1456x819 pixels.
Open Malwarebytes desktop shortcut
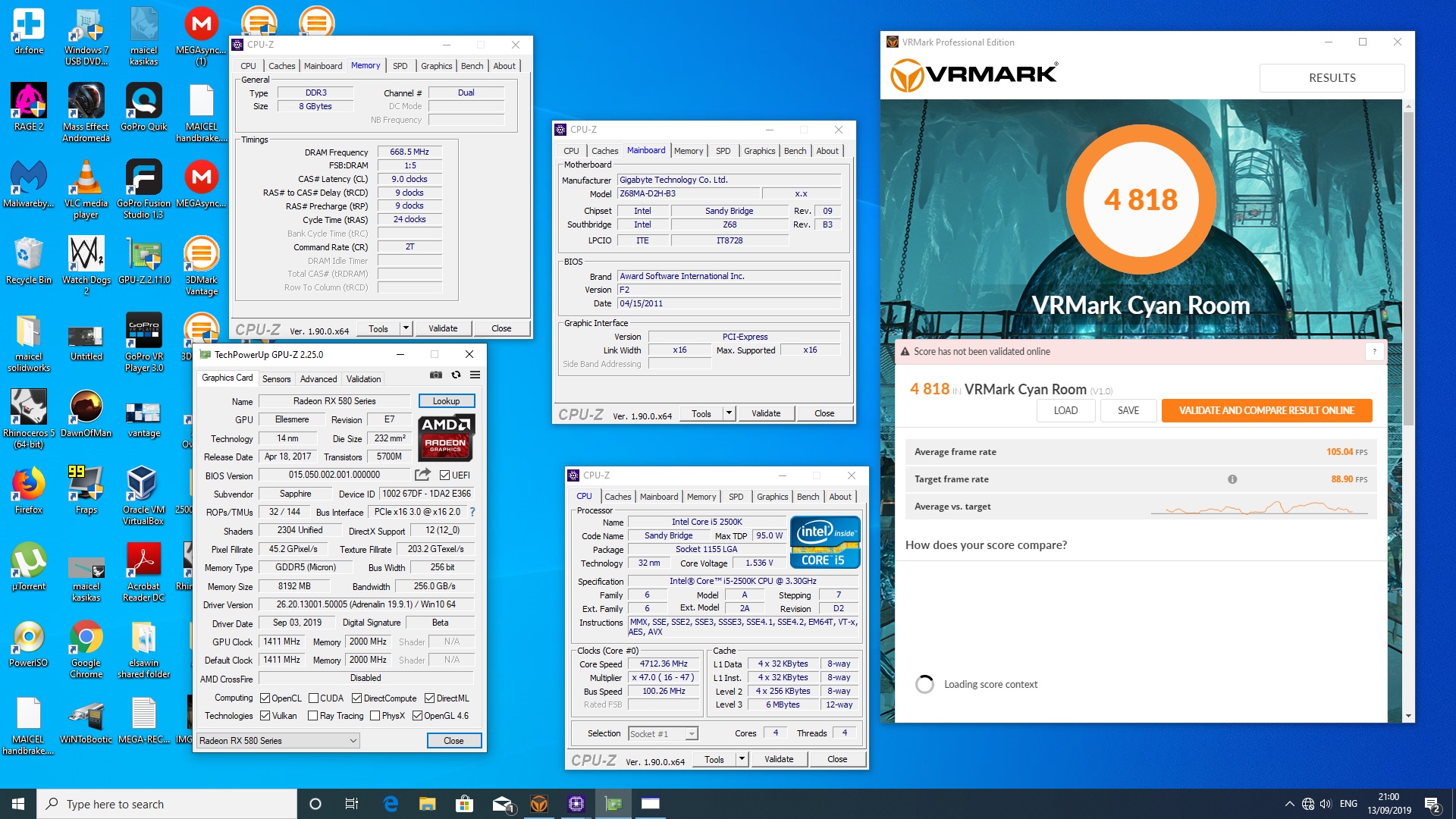pos(28,184)
